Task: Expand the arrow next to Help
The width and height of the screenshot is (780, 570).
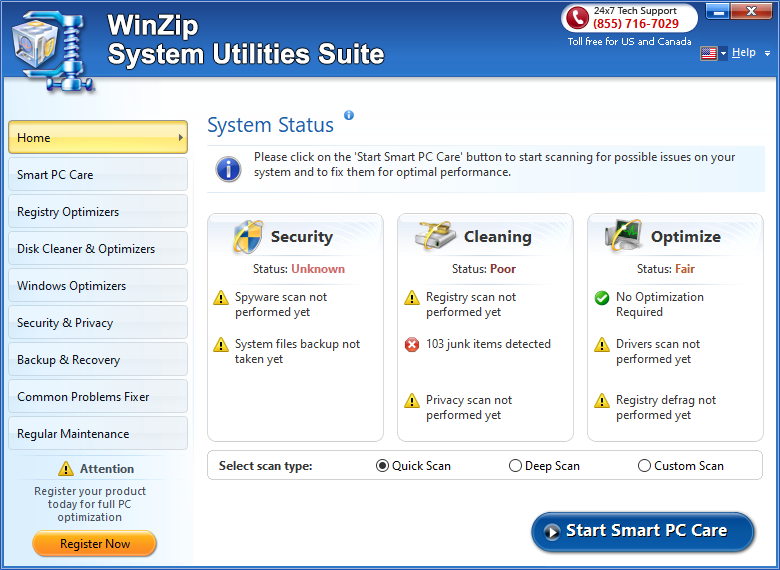Action: tap(768, 53)
